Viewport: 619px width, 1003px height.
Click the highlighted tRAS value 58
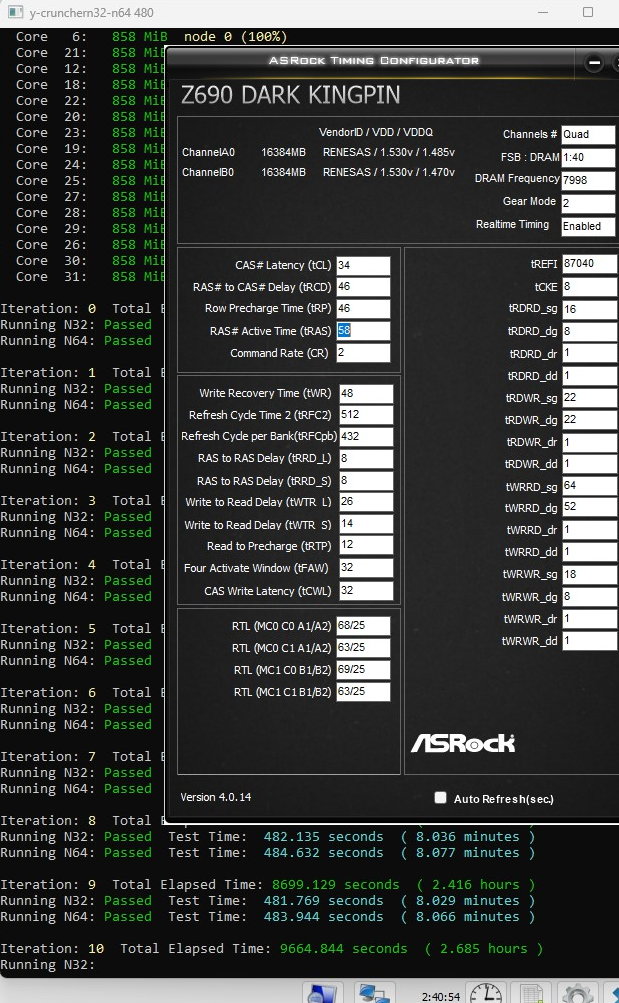point(363,331)
